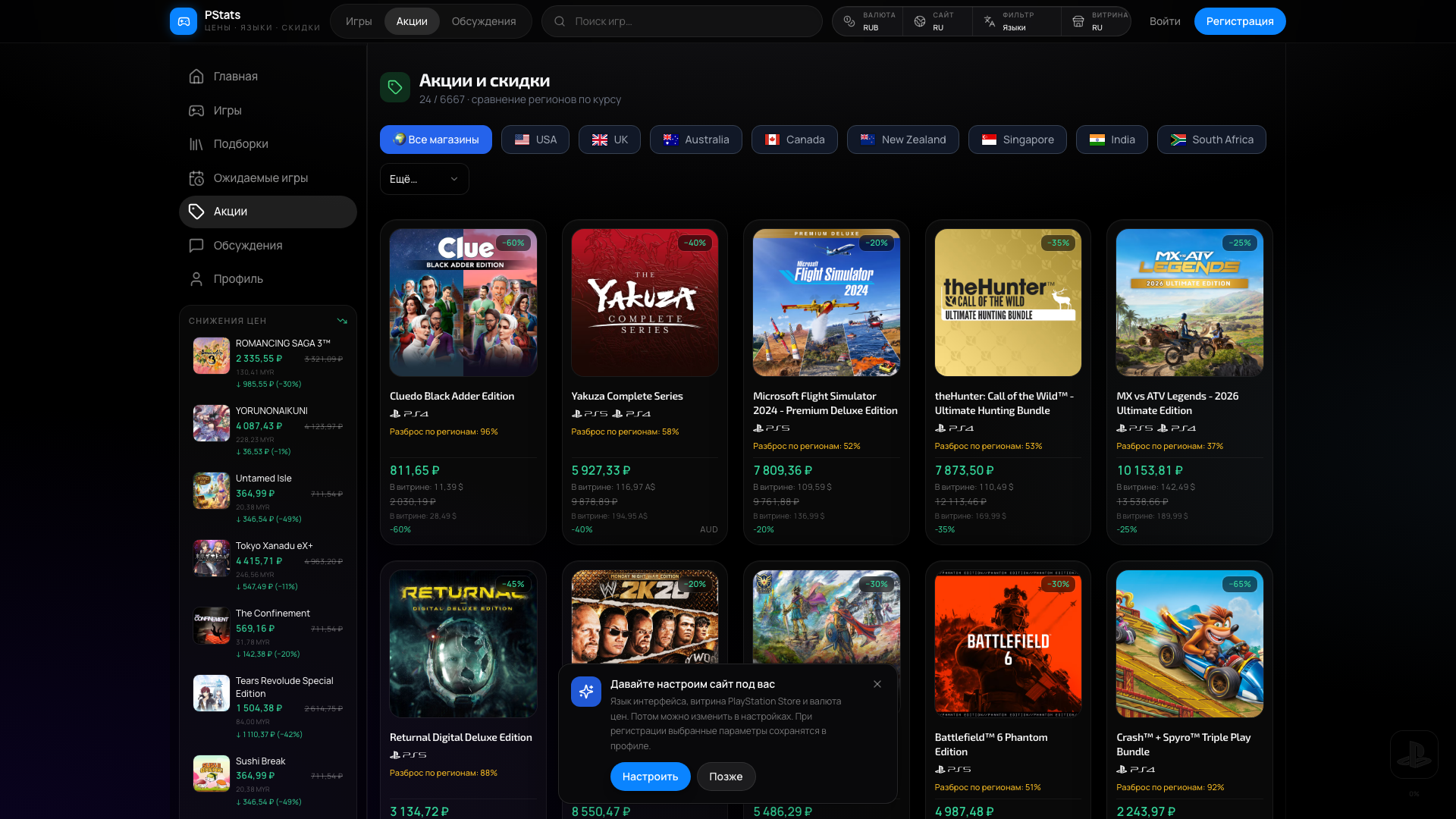The image size is (1456, 819).
Task: Close the site setup popup
Action: click(x=877, y=684)
